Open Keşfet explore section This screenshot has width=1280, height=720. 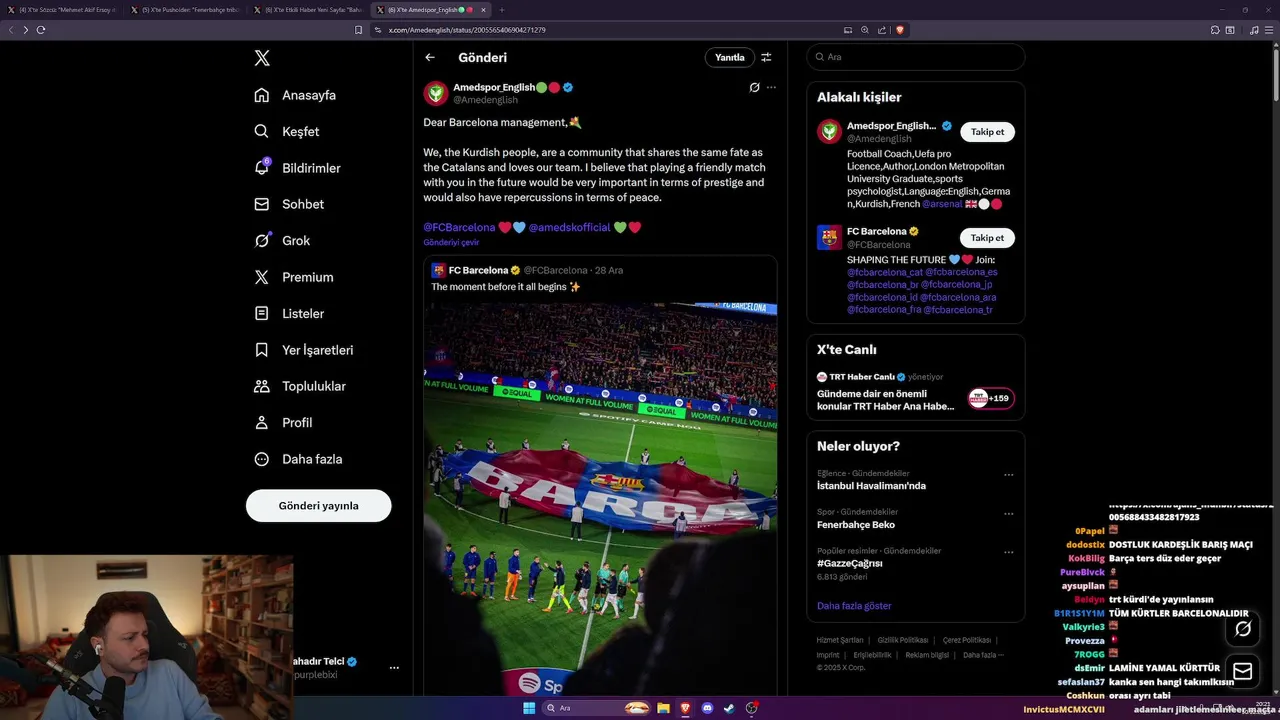coord(287,131)
